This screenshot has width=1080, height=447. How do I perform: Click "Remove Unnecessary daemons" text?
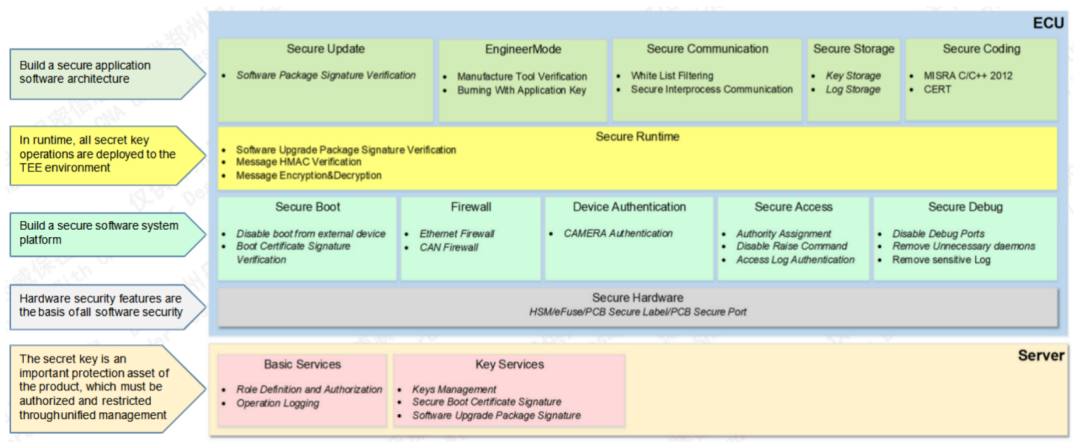(964, 246)
